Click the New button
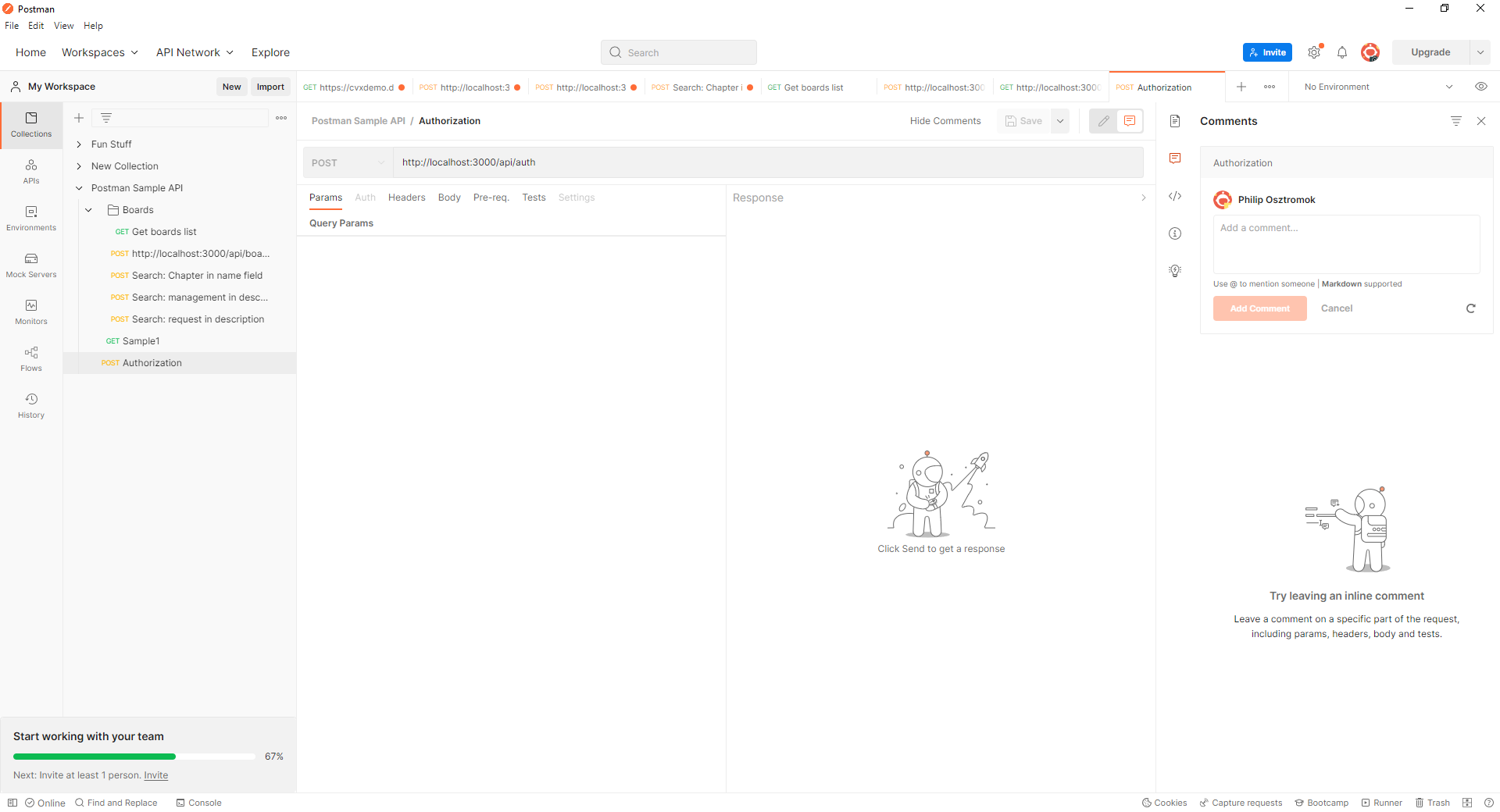 tap(231, 87)
